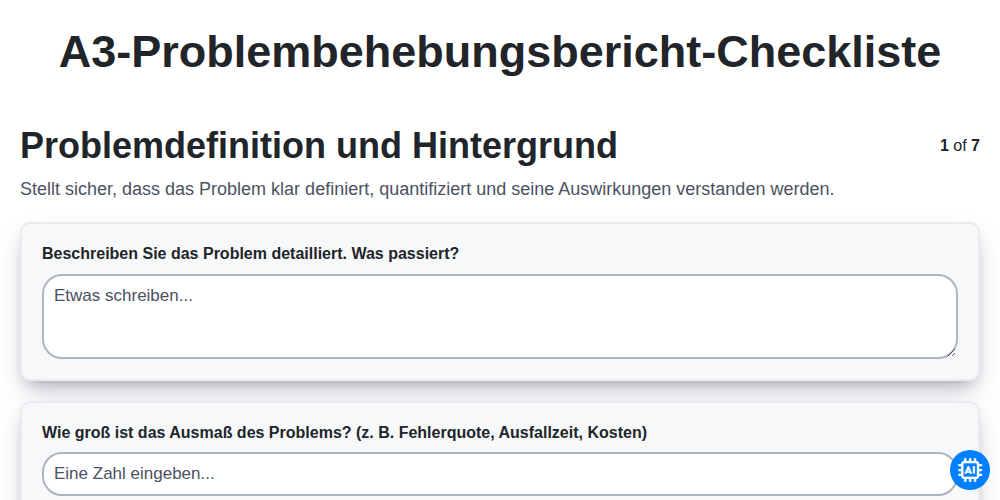Click the '1 of 7' page indicator
1000x500 pixels.
point(959,145)
